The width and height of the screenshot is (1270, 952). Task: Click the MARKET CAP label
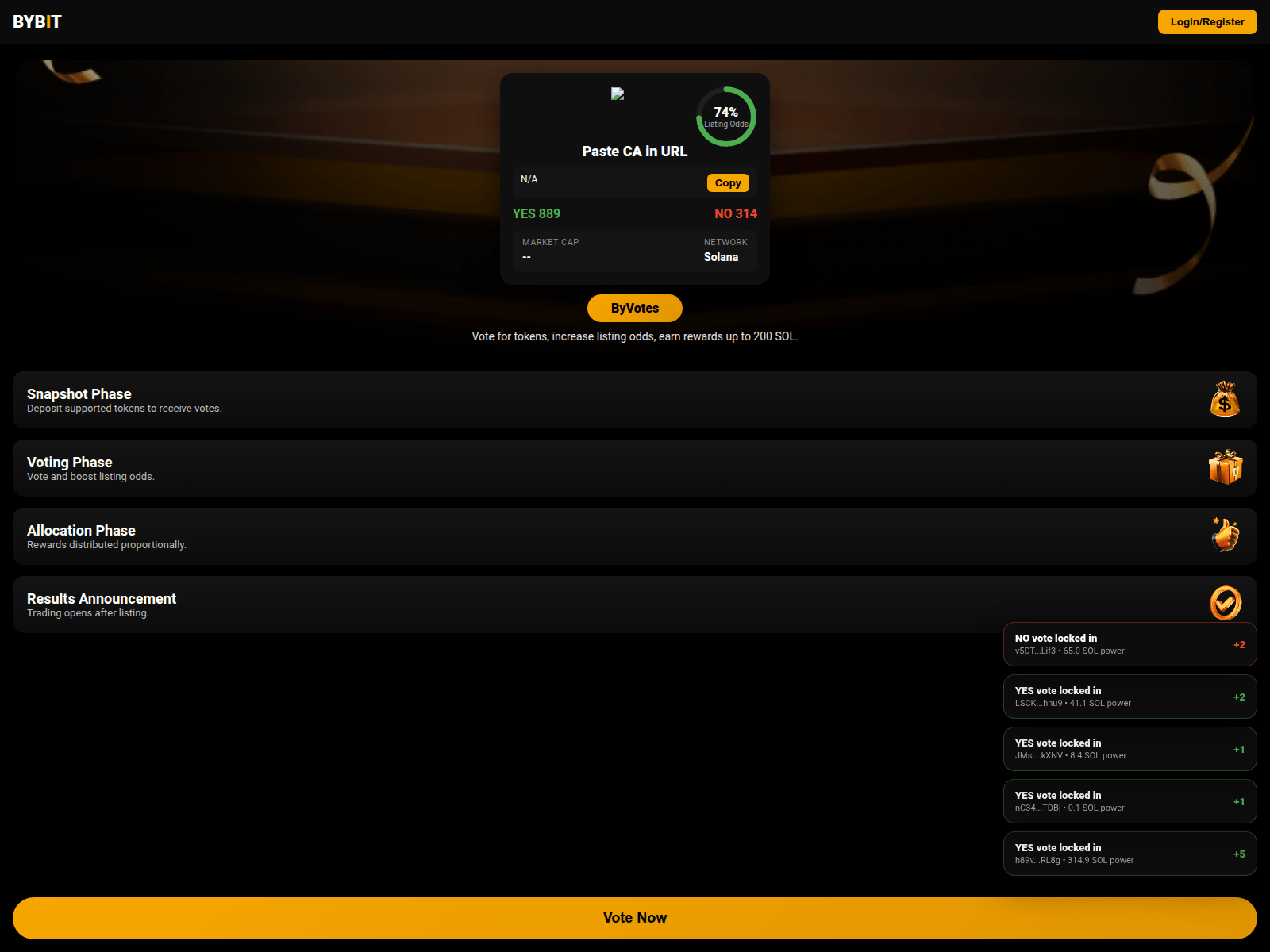click(x=551, y=242)
